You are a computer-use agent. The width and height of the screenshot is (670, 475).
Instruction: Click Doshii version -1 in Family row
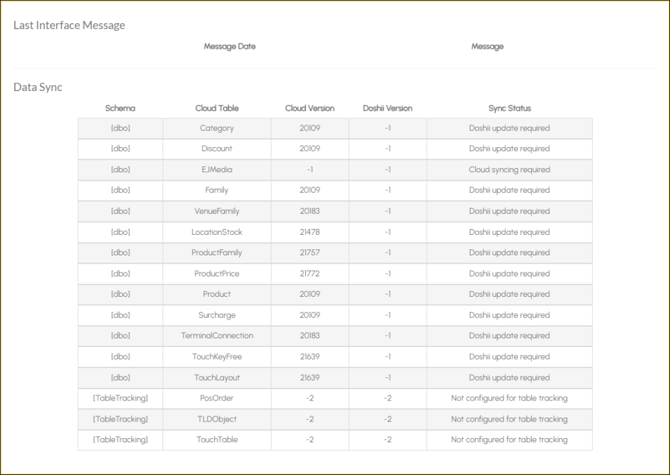pyautogui.click(x=388, y=190)
